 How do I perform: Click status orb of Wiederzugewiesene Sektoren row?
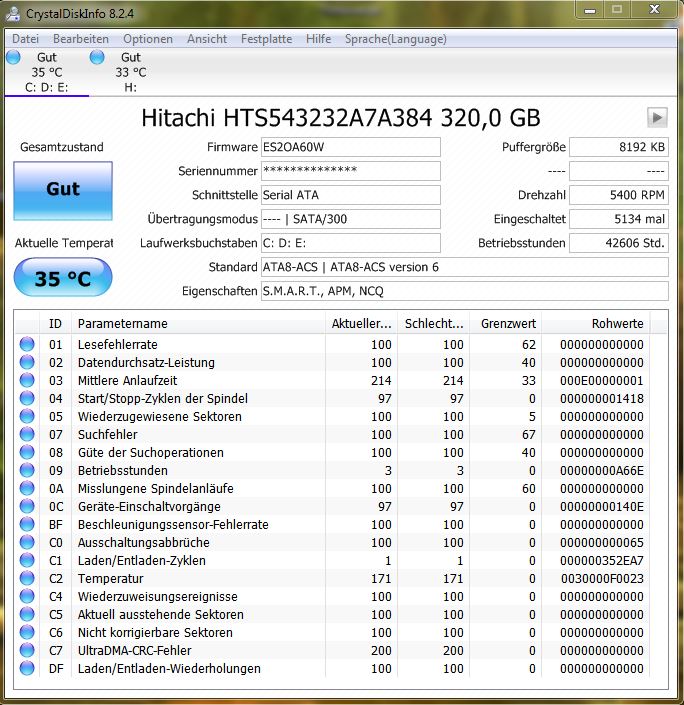27,416
